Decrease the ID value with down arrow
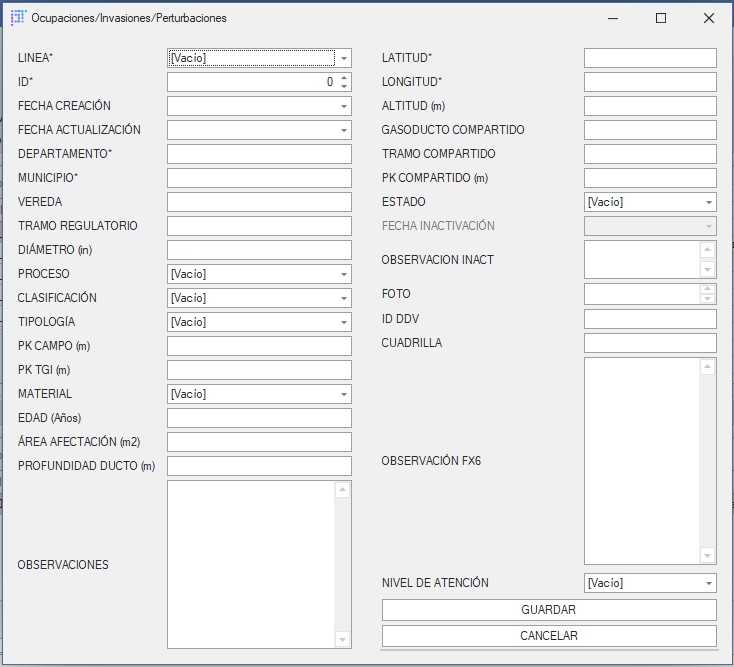The height and width of the screenshot is (667, 734). coord(344,86)
